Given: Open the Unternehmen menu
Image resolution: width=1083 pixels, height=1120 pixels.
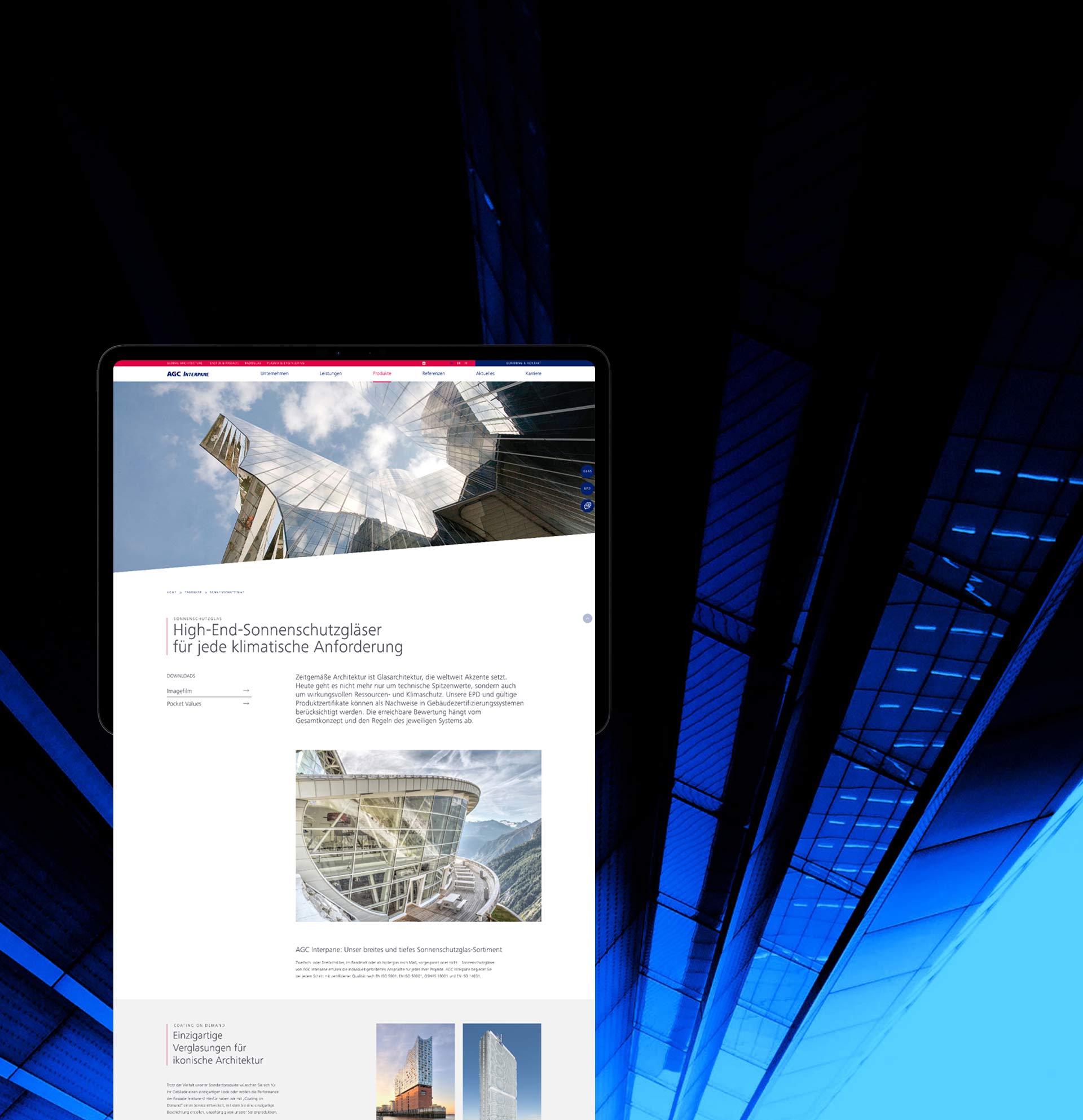Looking at the screenshot, I should (x=274, y=373).
